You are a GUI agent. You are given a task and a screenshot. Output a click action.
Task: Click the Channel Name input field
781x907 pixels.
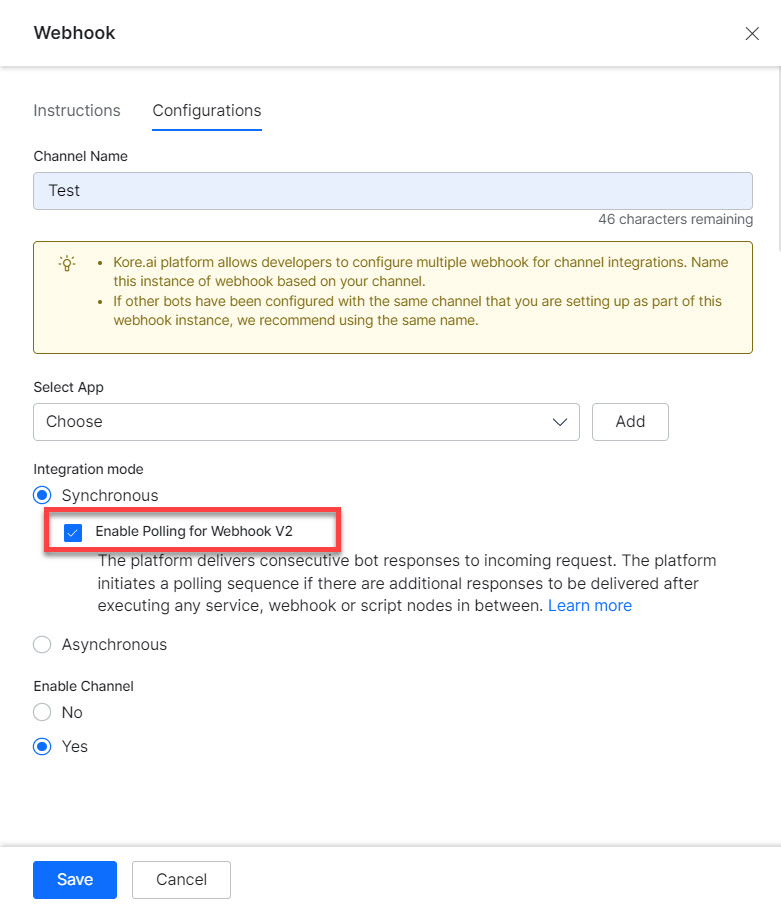coord(392,191)
